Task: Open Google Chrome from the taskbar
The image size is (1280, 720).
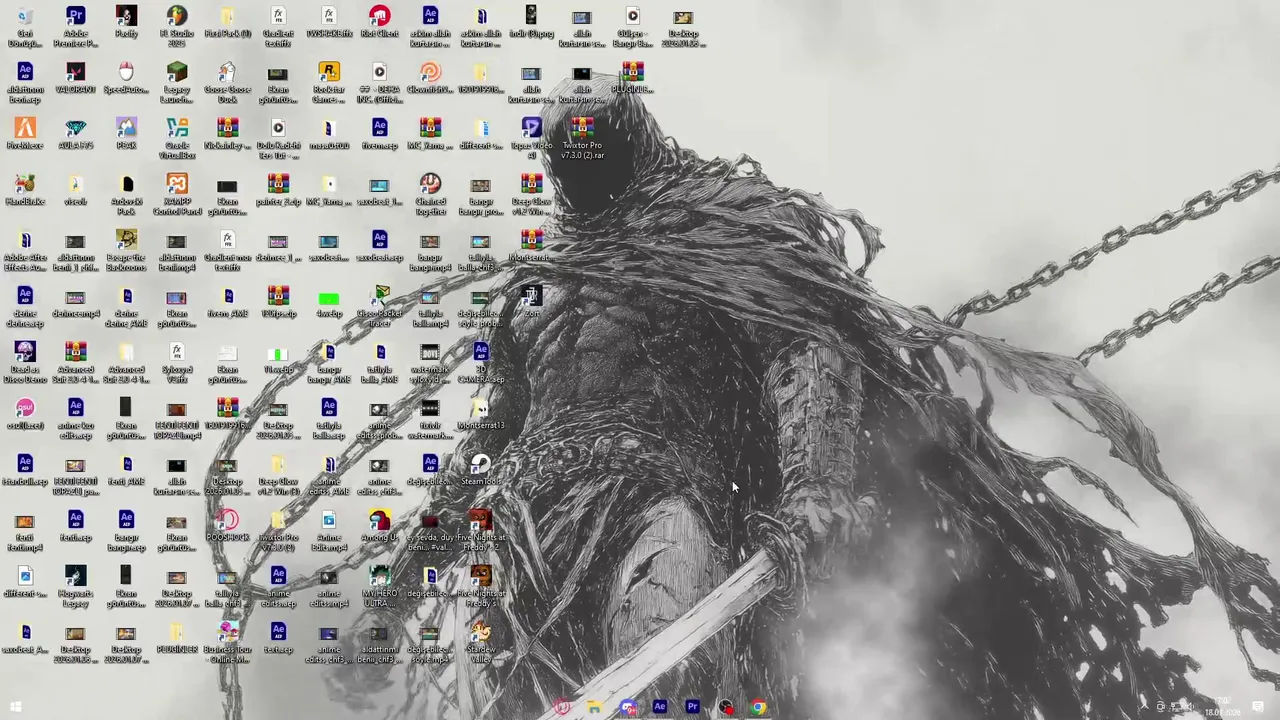Action: click(x=758, y=708)
